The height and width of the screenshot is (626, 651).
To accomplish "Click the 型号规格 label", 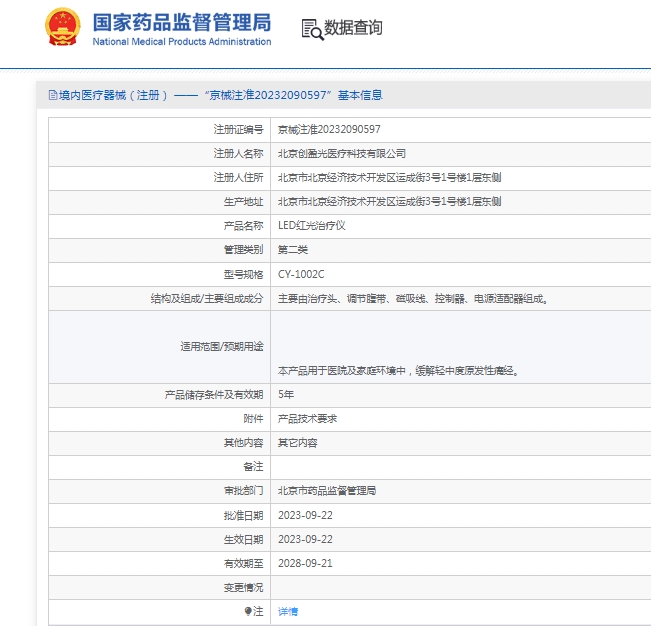I will pyautogui.click(x=243, y=274).
